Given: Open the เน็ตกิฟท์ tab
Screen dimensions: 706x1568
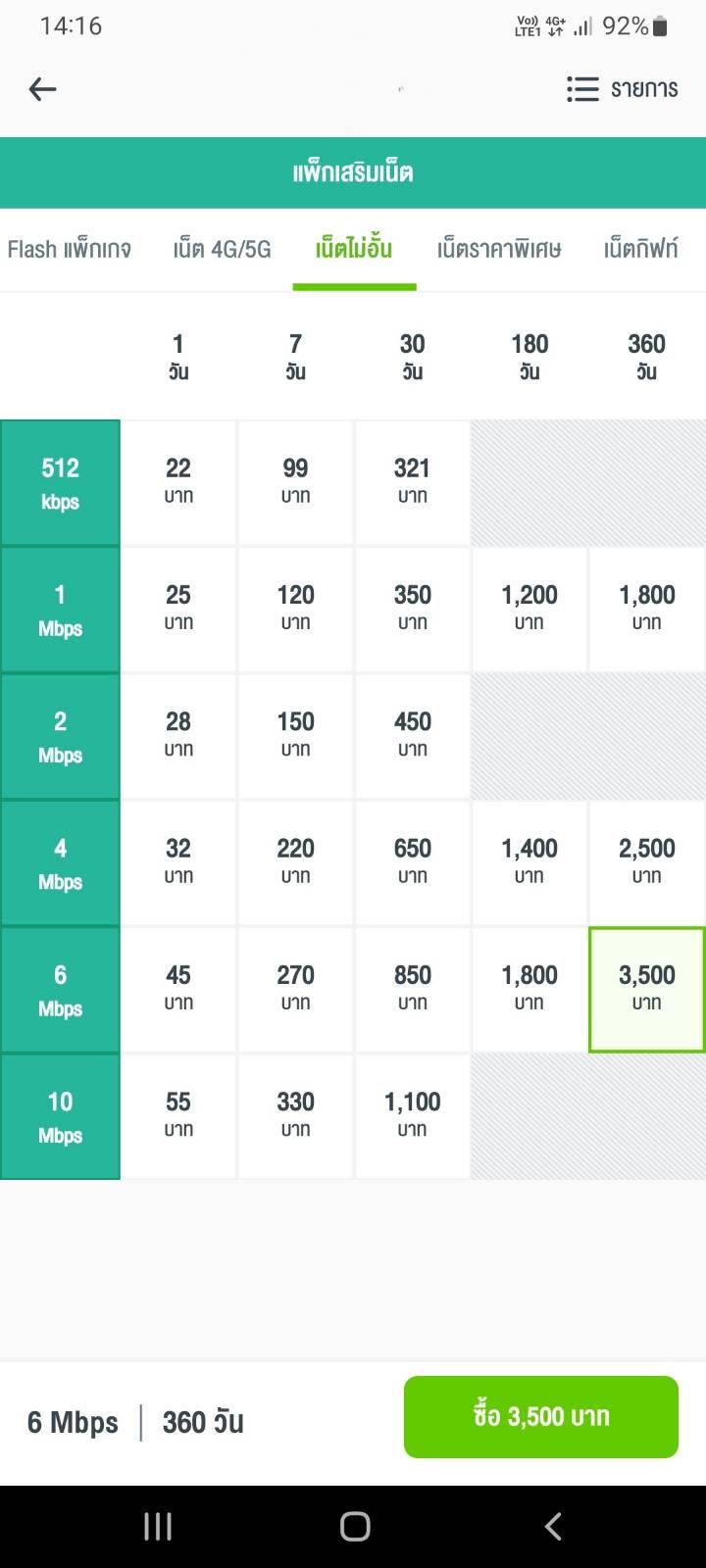Looking at the screenshot, I should pyautogui.click(x=641, y=249).
